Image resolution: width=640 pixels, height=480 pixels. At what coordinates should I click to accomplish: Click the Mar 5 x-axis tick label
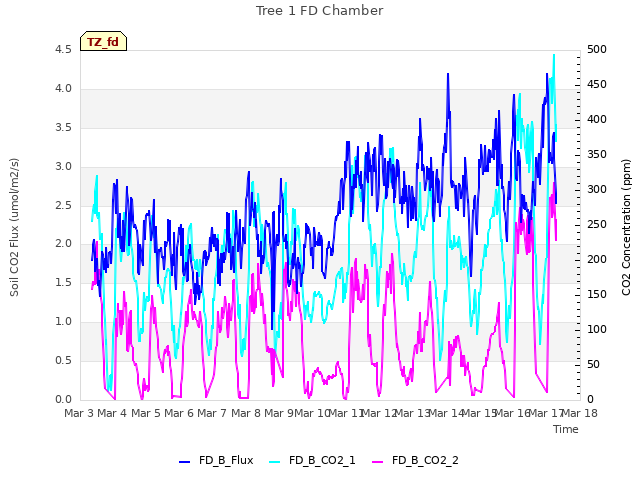point(146,413)
